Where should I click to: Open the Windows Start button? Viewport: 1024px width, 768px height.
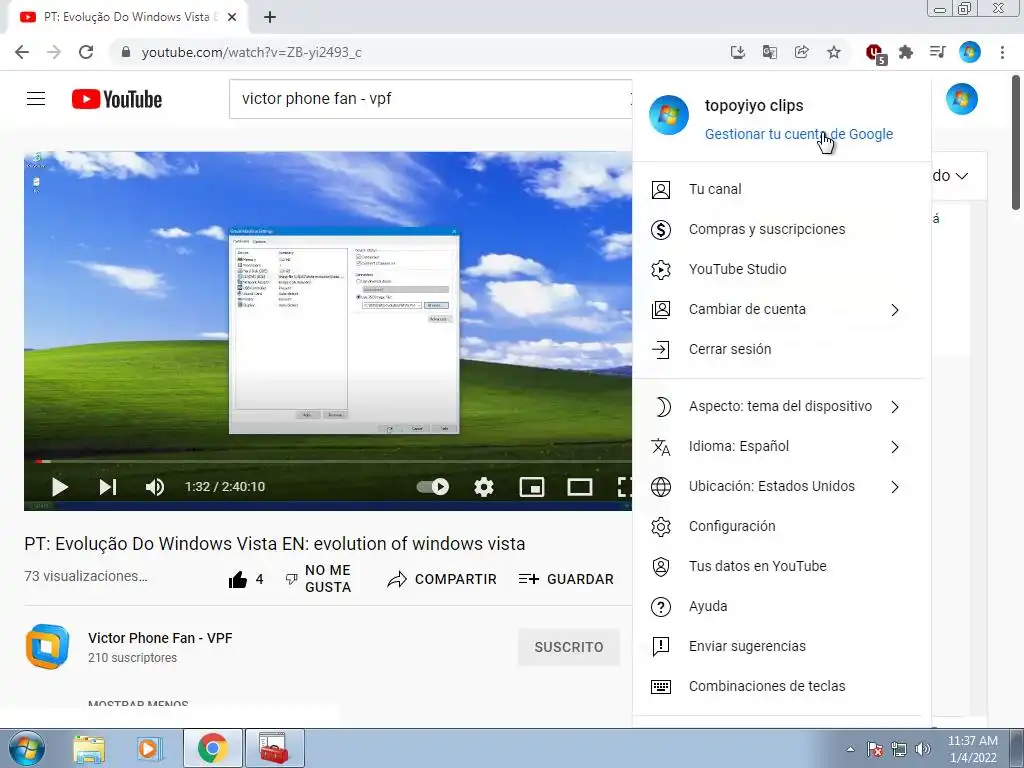point(26,748)
